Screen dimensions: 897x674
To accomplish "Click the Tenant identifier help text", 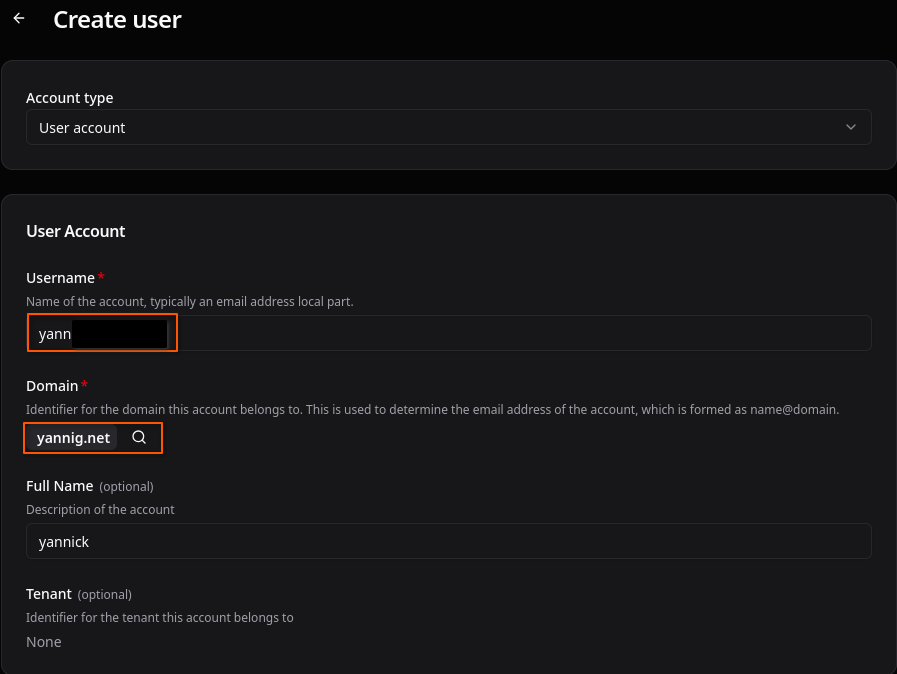I will pyautogui.click(x=159, y=617).
